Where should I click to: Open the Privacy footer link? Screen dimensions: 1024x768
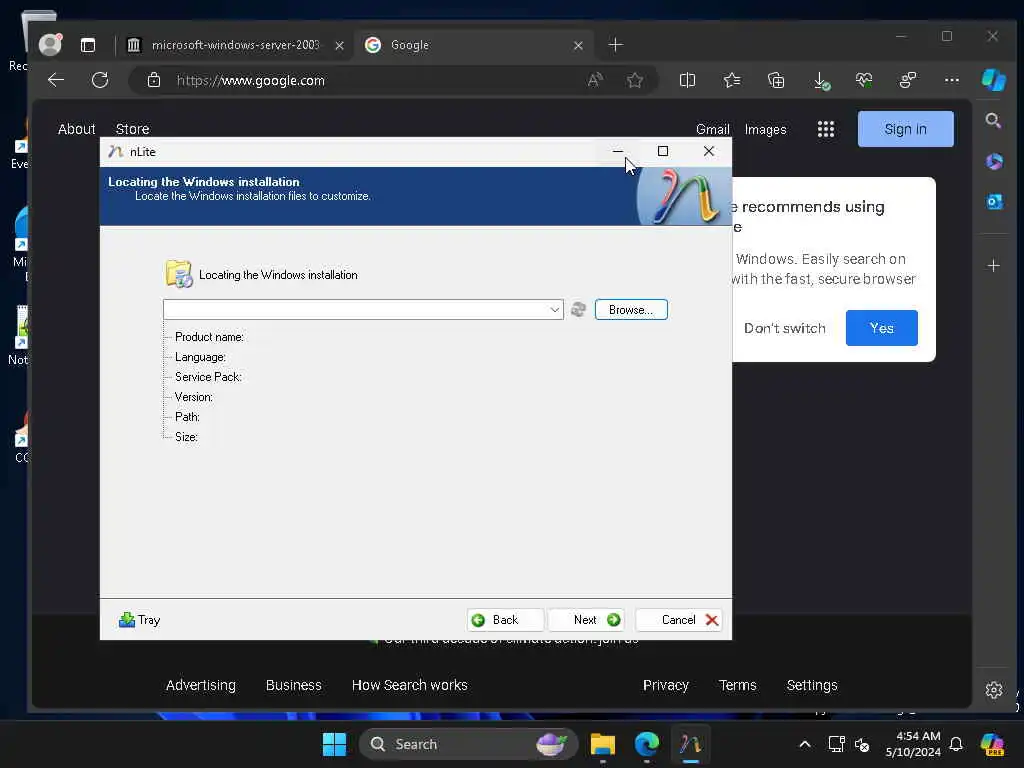(665, 685)
